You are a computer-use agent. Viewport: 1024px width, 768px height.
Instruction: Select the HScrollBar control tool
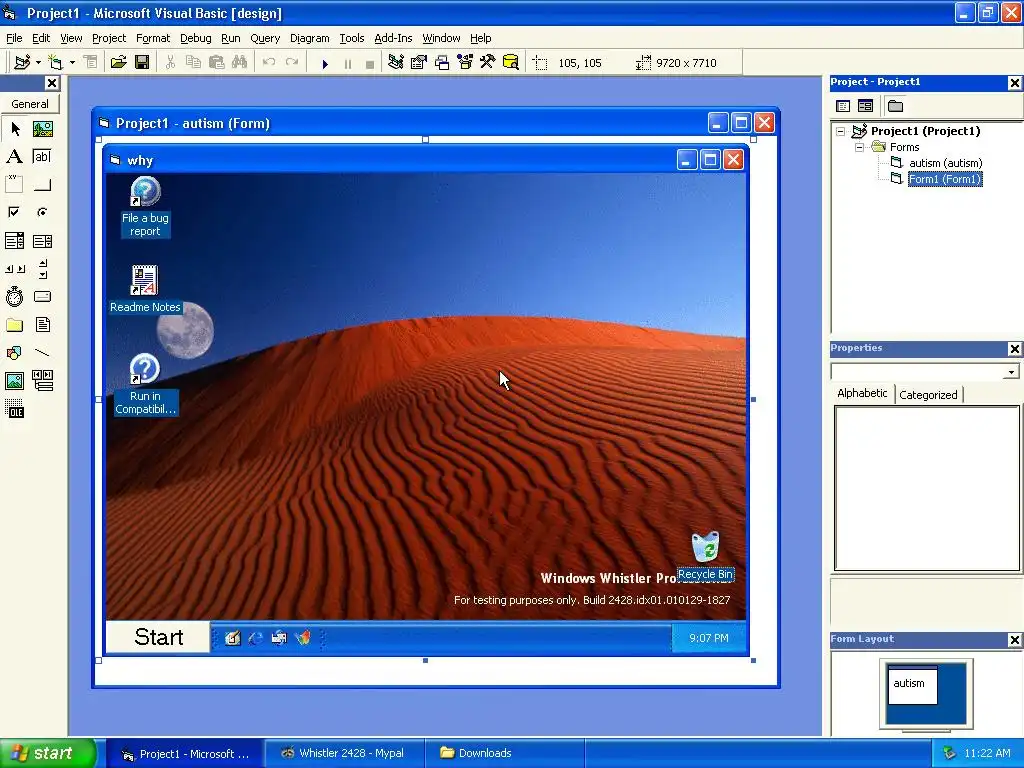click(x=14, y=268)
